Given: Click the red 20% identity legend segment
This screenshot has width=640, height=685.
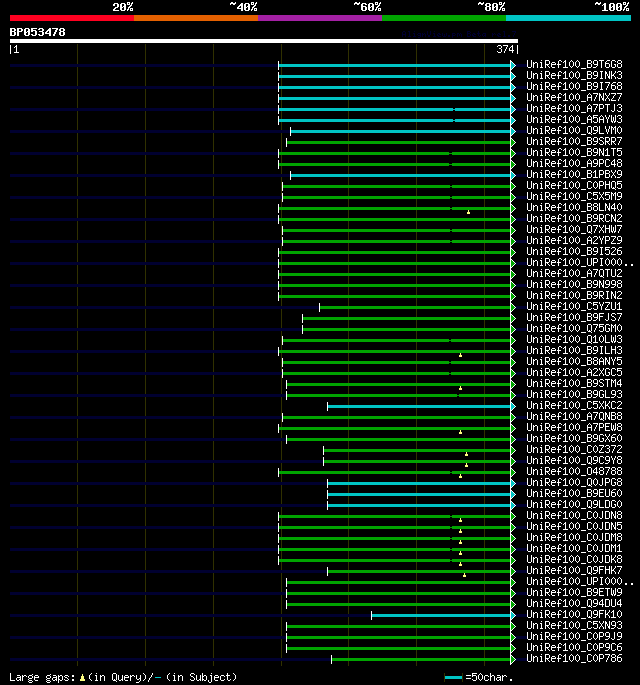Looking at the screenshot, I should tap(72, 18).
